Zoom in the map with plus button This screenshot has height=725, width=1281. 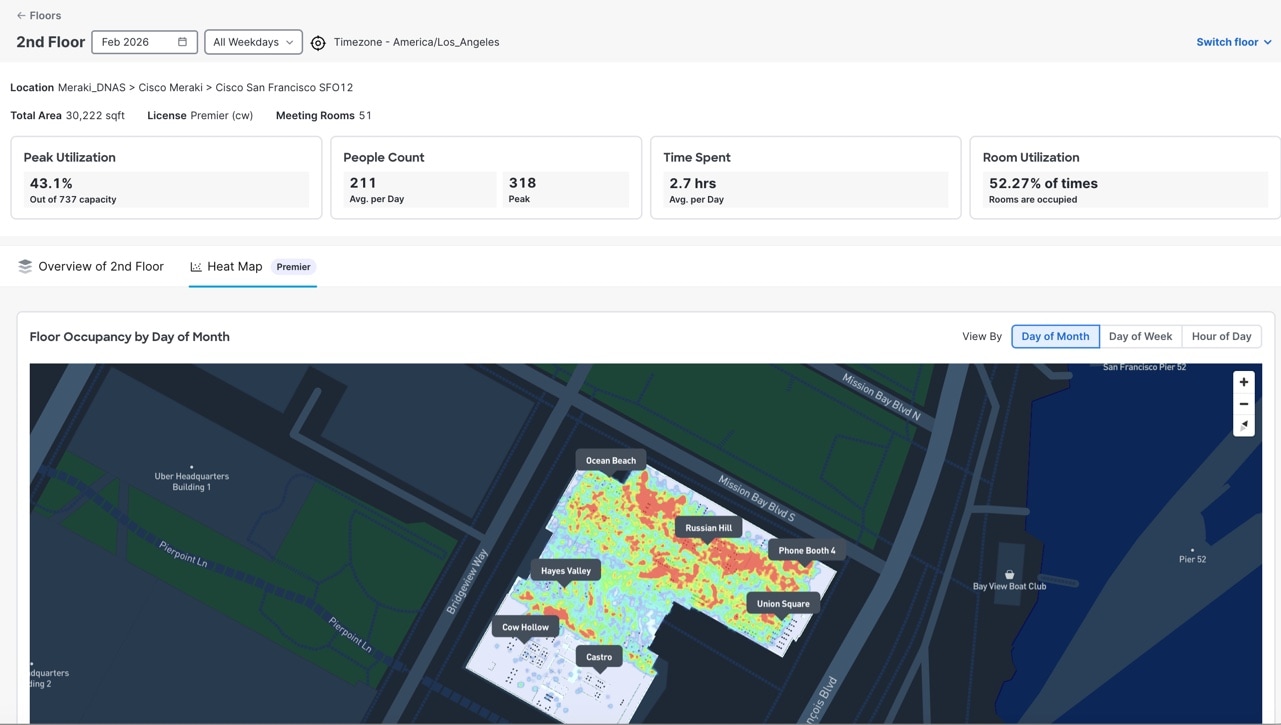click(1244, 382)
